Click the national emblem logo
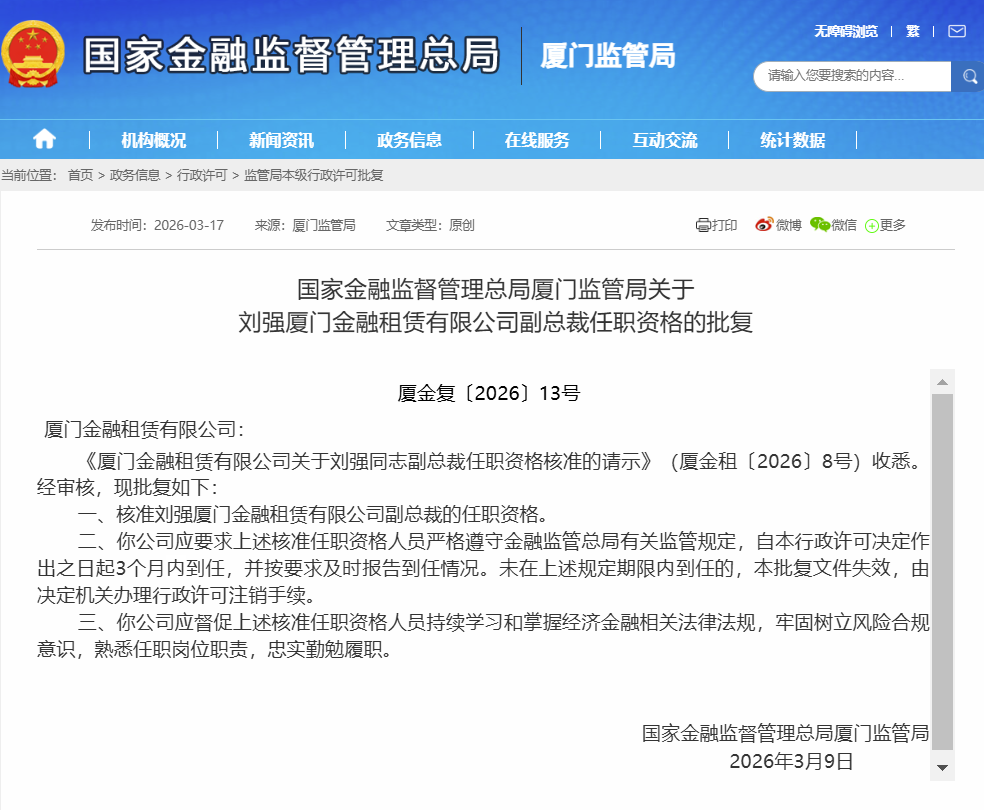Screen dimensions: 984x810 point(34,54)
